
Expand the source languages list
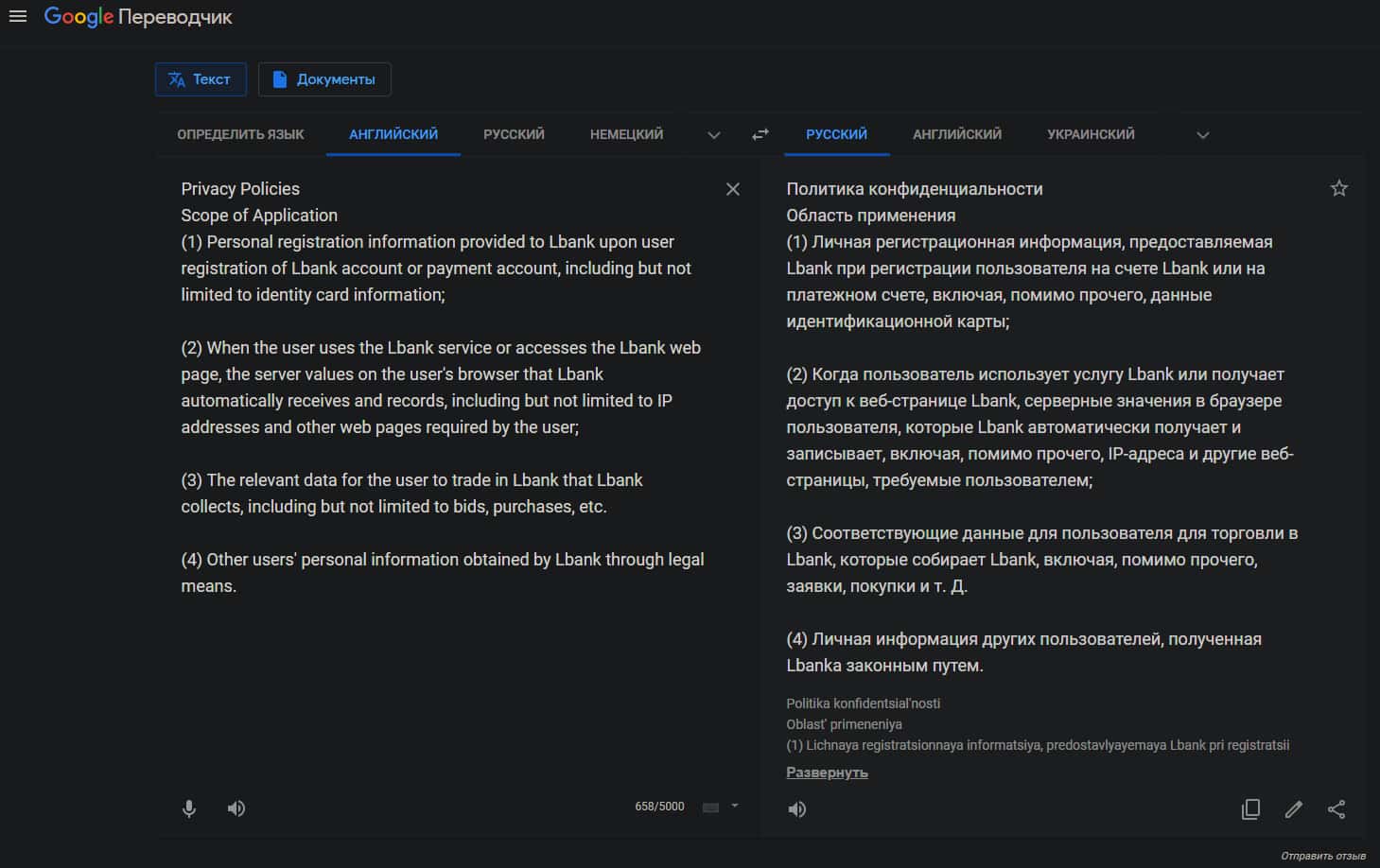pos(714,135)
